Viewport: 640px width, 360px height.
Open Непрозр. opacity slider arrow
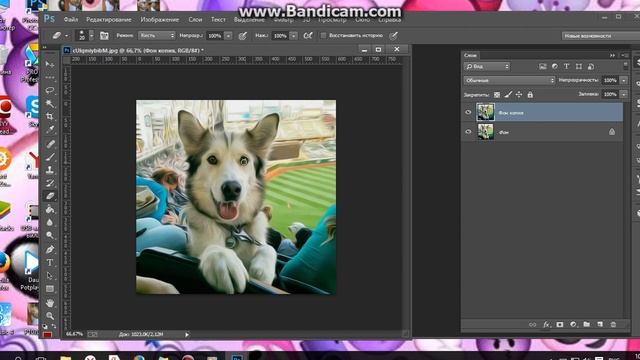(x=228, y=36)
